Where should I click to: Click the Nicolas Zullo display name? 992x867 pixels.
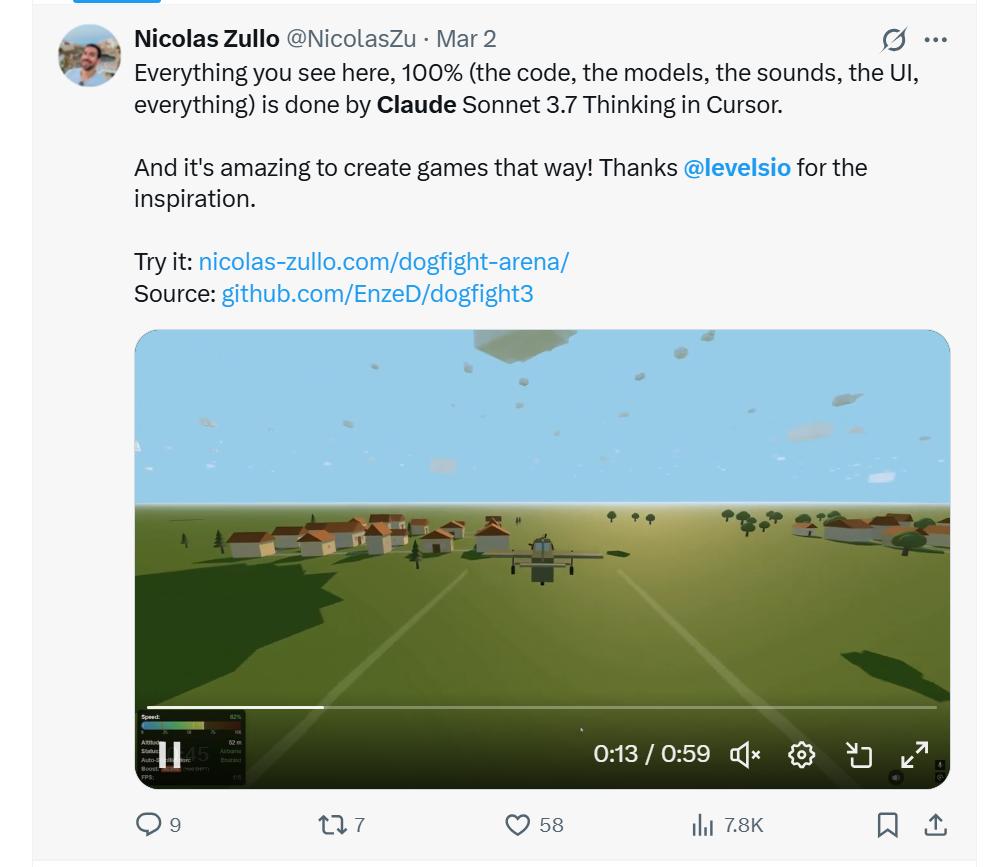207,39
